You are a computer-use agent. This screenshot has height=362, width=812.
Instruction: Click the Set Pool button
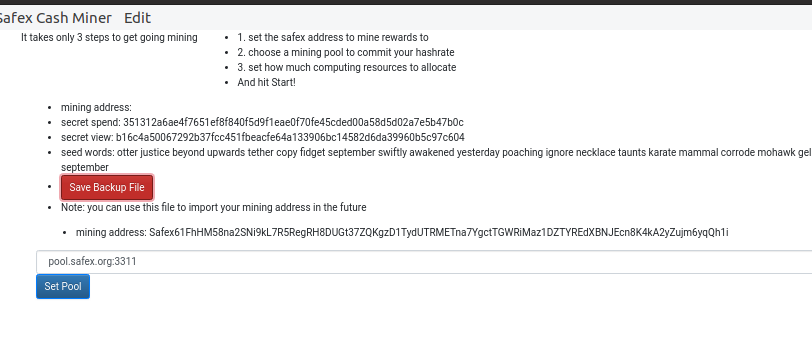(x=63, y=286)
